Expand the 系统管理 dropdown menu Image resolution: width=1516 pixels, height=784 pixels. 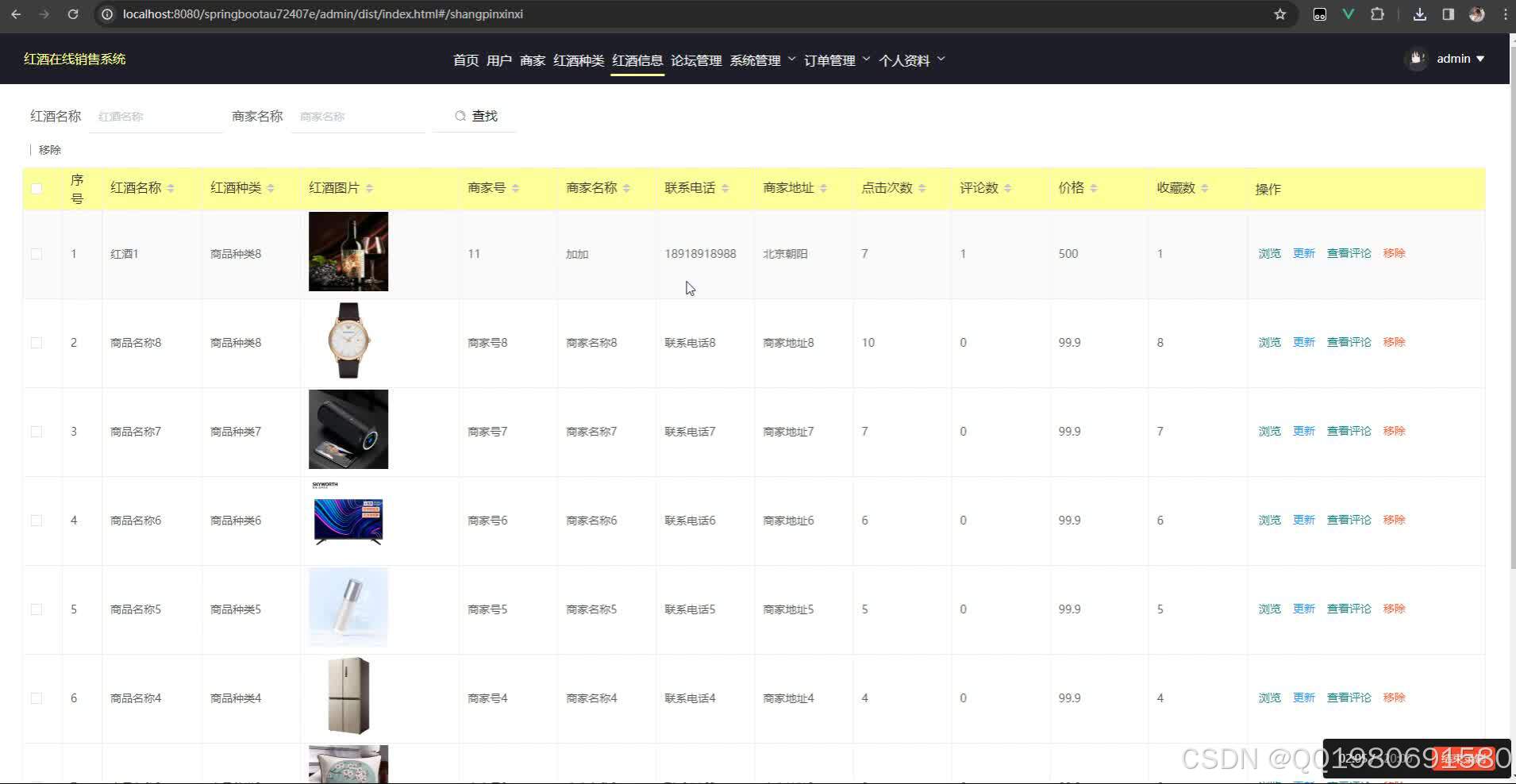coord(763,60)
